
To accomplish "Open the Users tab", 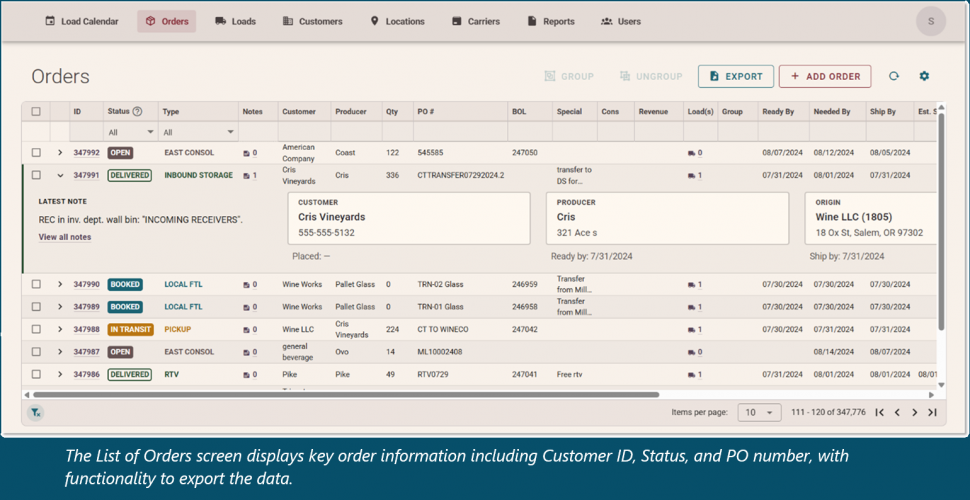I will pyautogui.click(x=620, y=21).
